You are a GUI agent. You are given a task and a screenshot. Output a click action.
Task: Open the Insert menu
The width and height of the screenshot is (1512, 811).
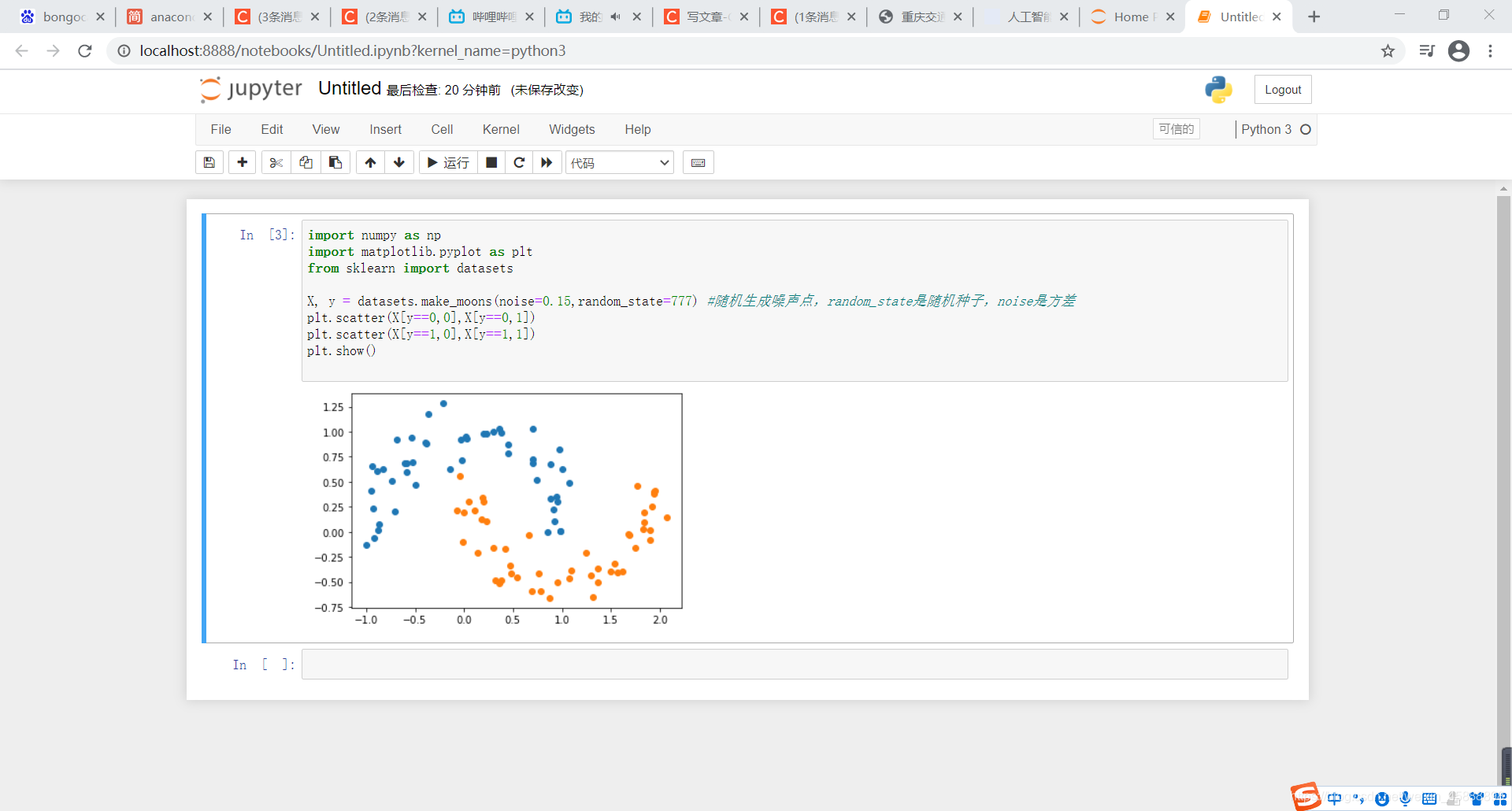pos(385,129)
